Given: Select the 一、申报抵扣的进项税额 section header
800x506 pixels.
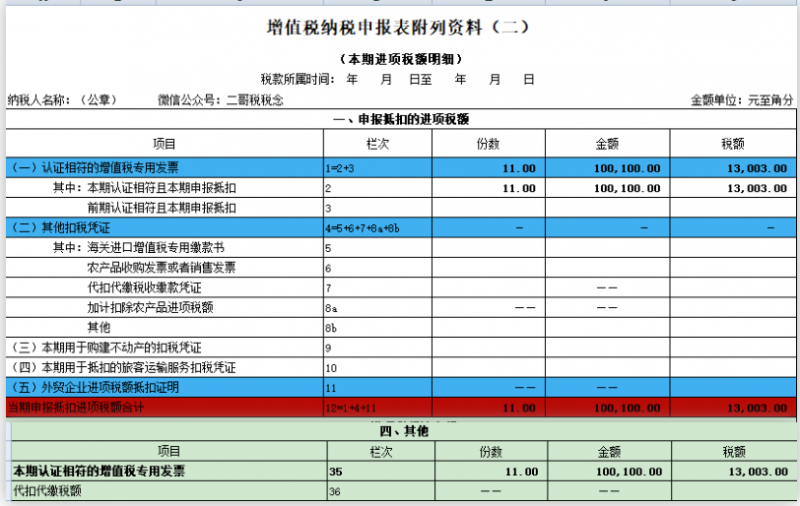Looking at the screenshot, I should [x=400, y=120].
